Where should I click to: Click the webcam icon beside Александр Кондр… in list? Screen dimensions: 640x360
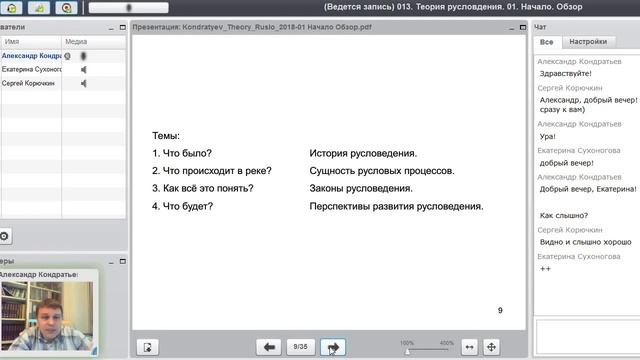pyautogui.click(x=67, y=56)
